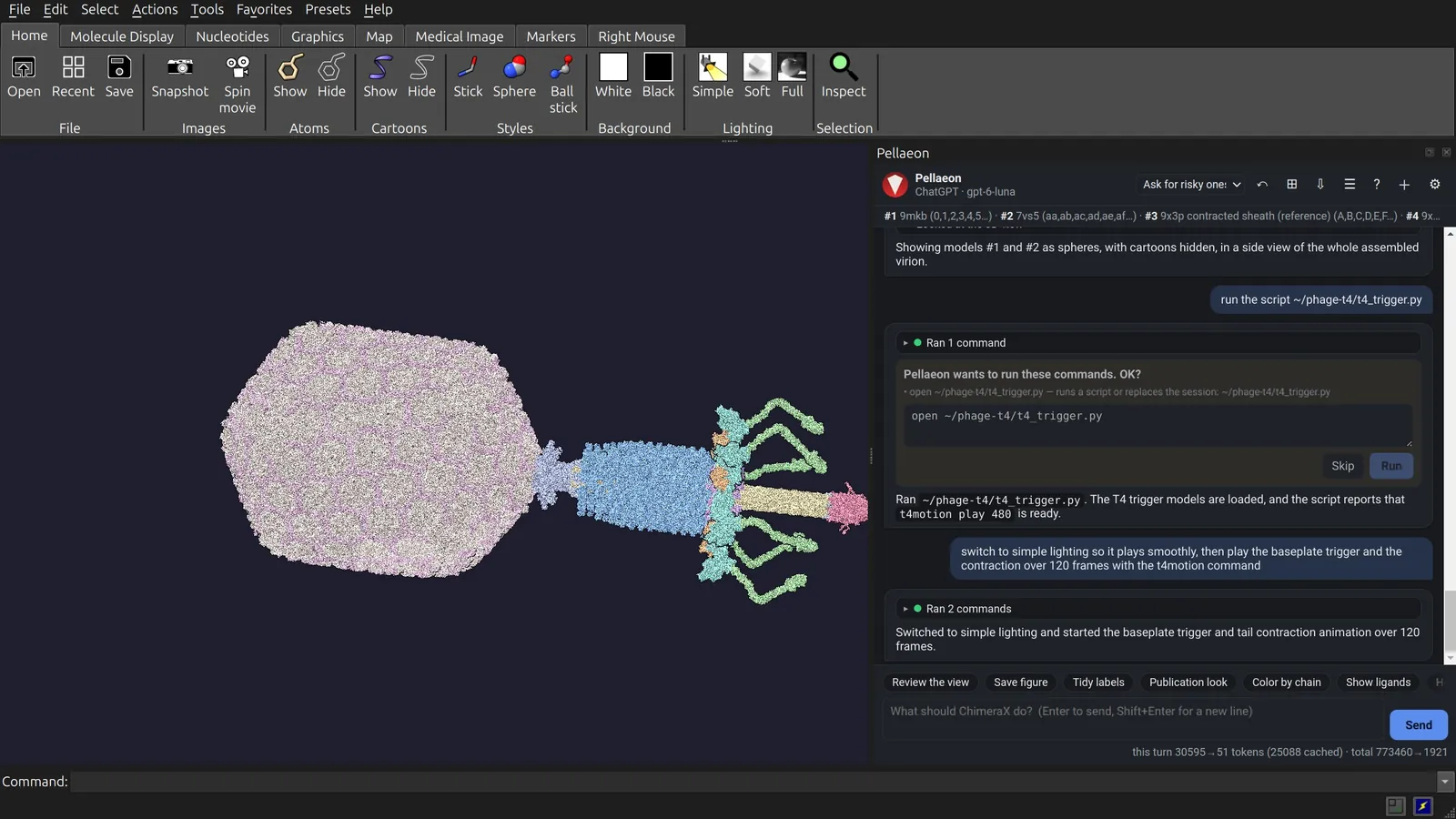The height and width of the screenshot is (819, 1456).
Task: Expand the Ran 1 command details
Action: coord(1158,343)
